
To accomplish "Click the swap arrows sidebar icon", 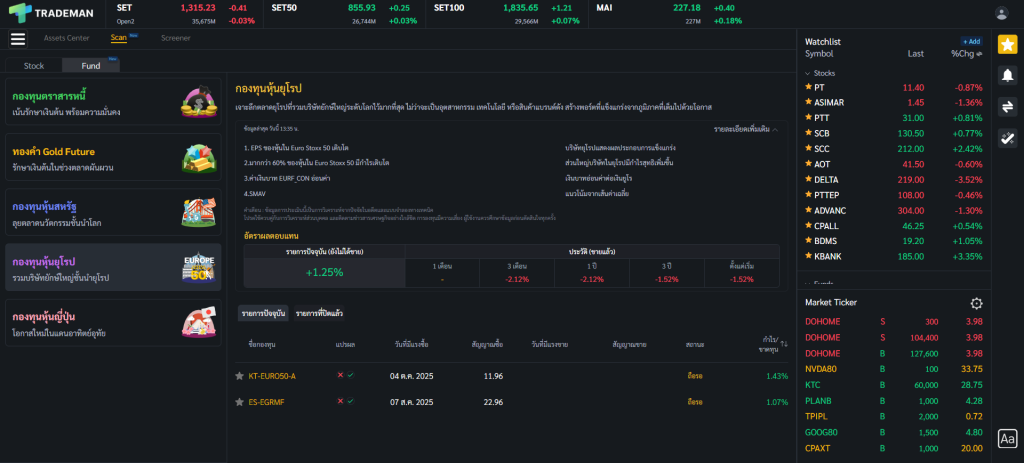I will tap(1007, 107).
